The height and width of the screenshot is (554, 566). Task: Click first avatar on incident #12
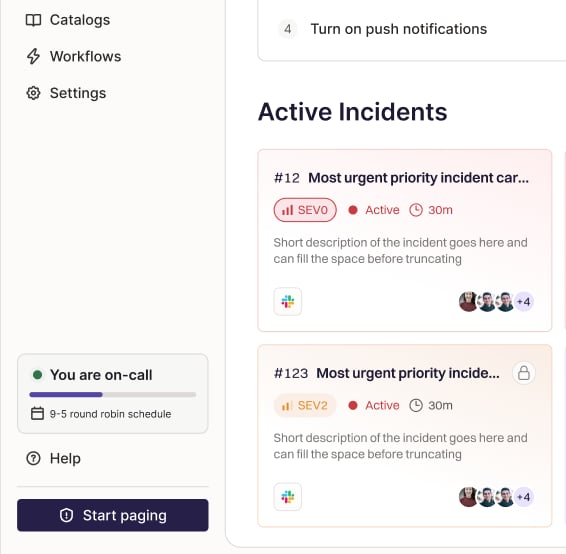point(468,302)
